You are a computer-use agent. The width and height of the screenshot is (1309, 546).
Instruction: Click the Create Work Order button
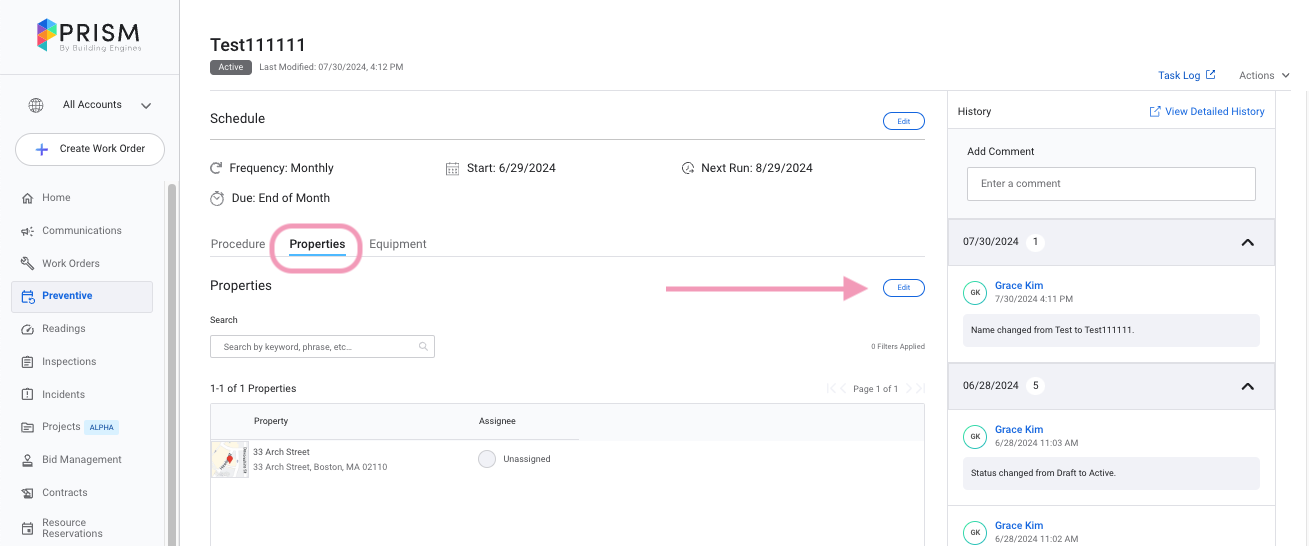click(x=90, y=149)
